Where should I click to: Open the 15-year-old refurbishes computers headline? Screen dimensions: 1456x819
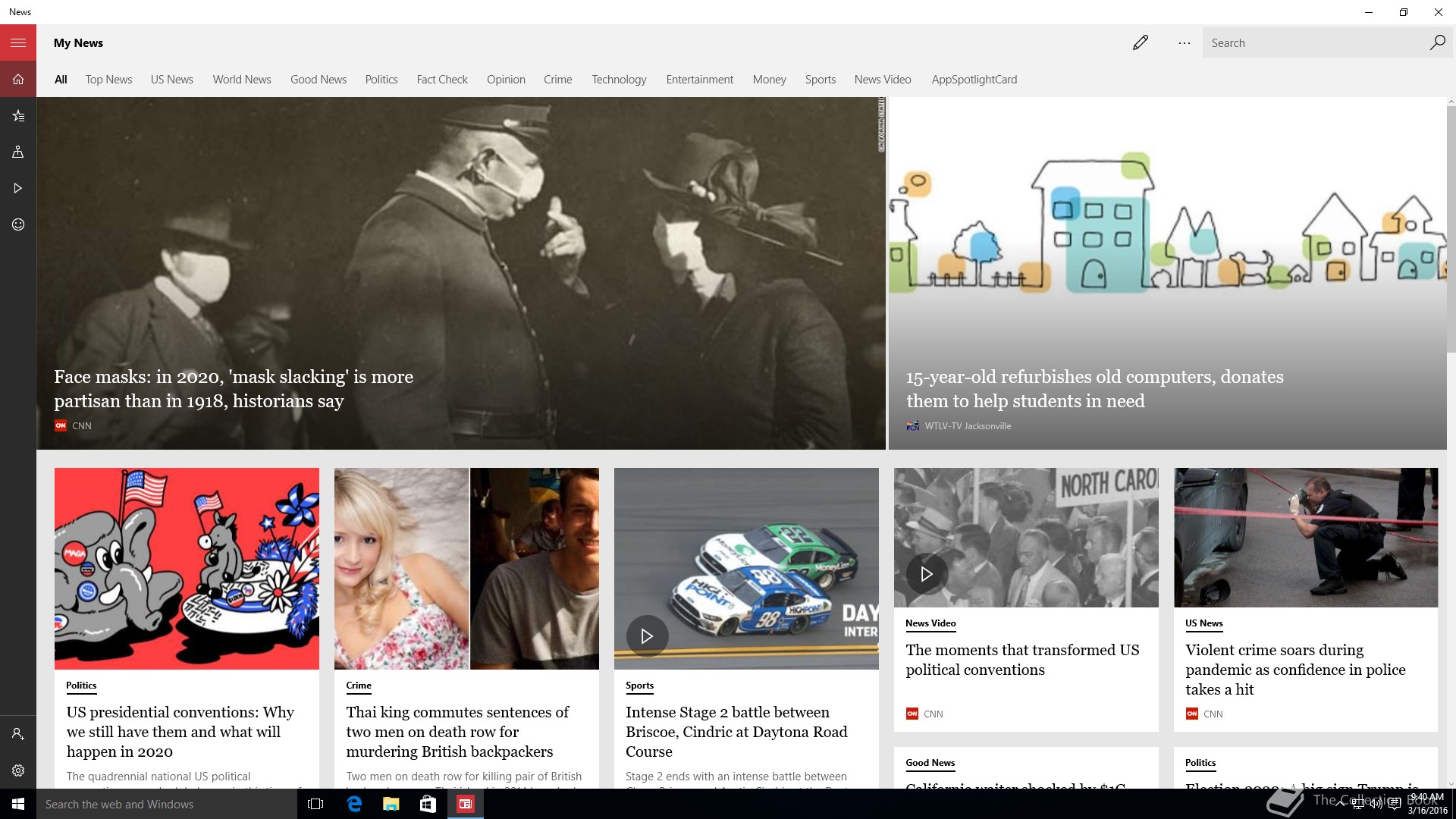(x=1094, y=389)
